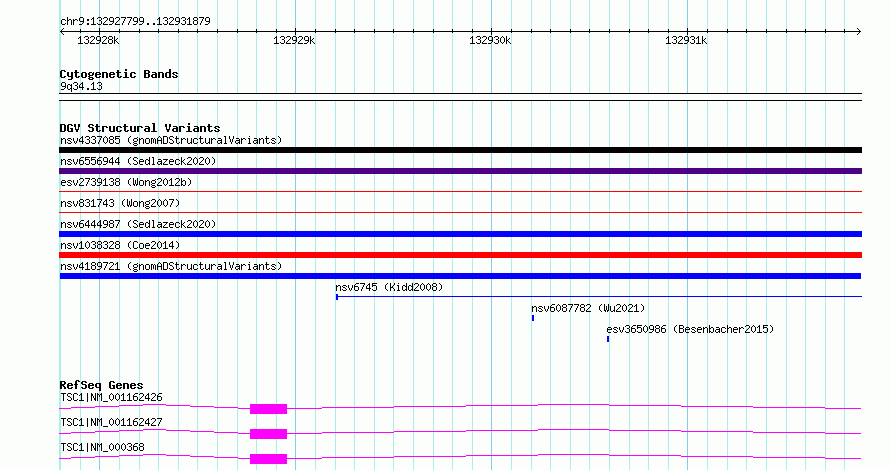Select the NM_001162427 magenta exon block

click(x=268, y=434)
